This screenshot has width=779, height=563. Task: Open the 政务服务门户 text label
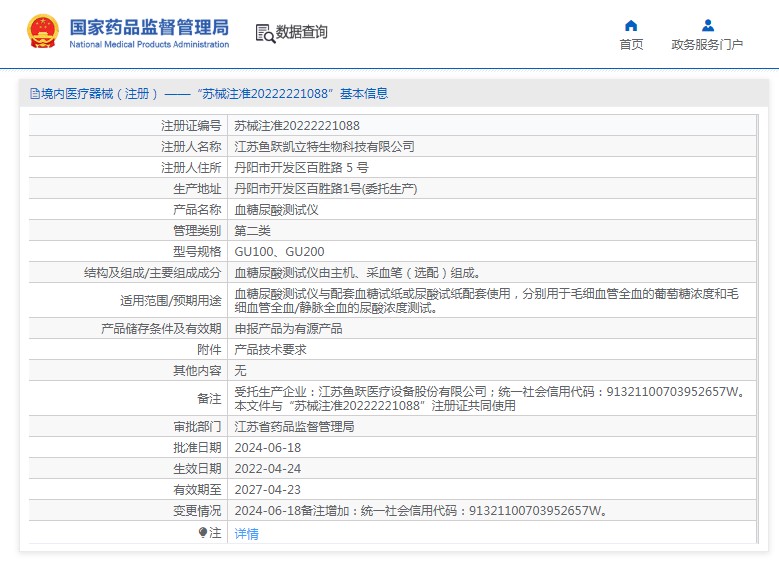pyautogui.click(x=707, y=45)
